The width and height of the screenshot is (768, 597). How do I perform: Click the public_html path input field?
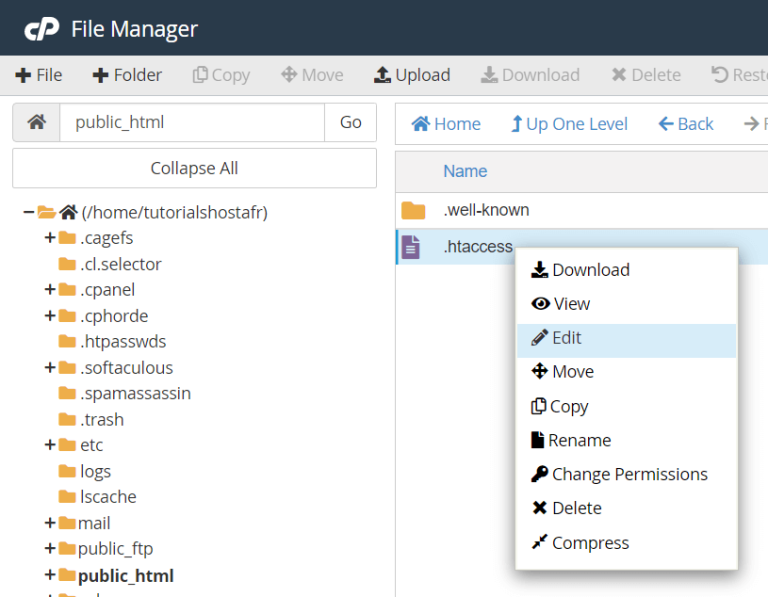coord(192,122)
